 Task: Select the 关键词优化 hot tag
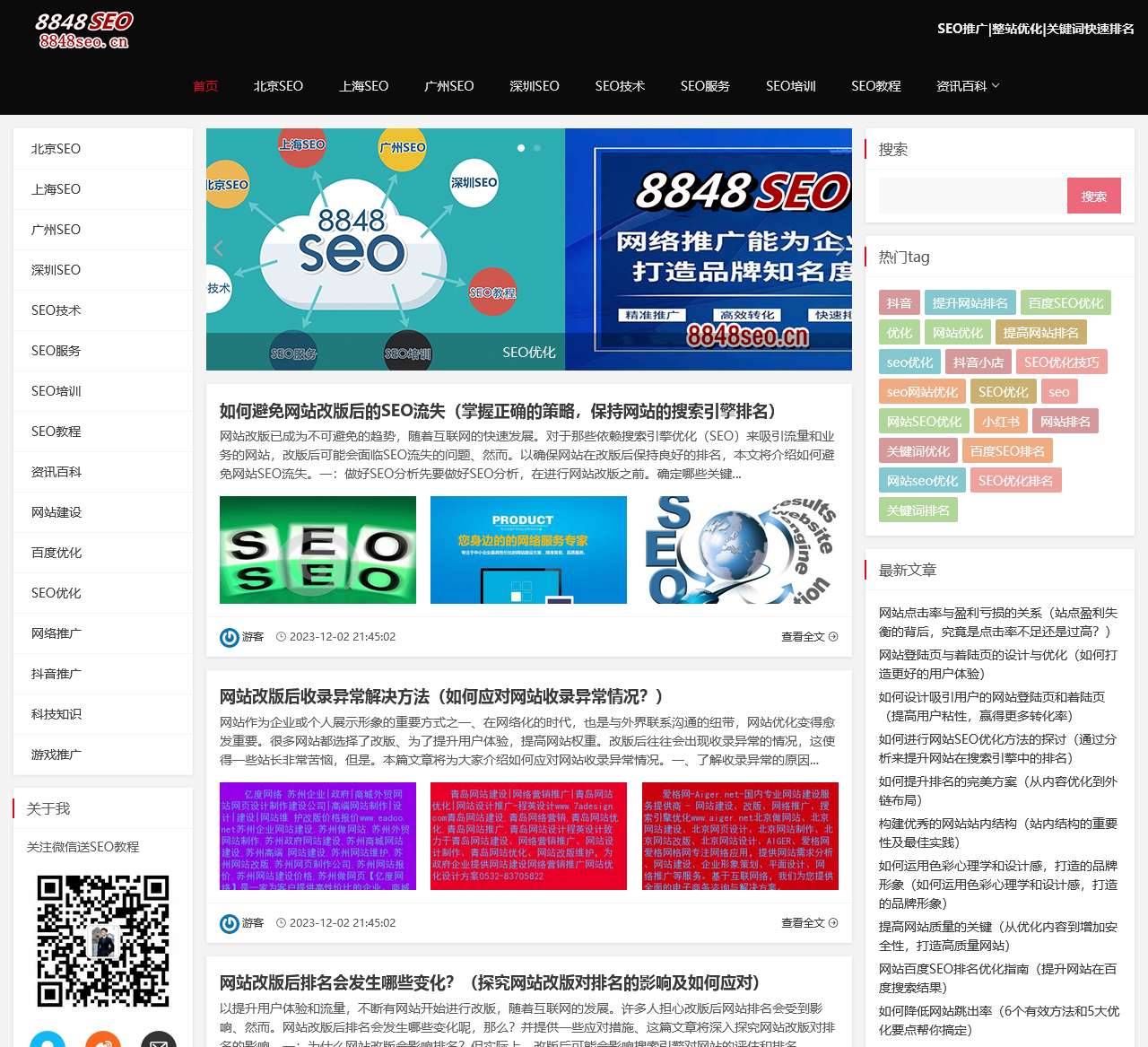pyautogui.click(x=918, y=451)
